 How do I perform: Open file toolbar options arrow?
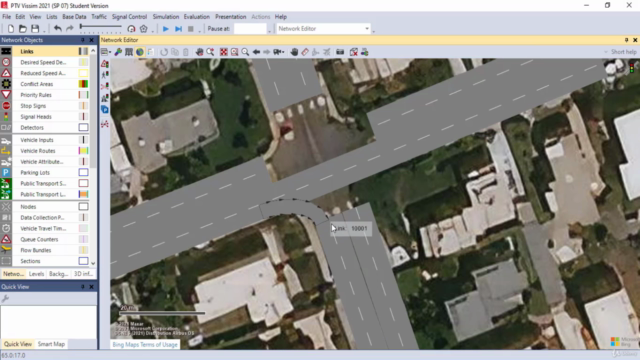tap(44, 31)
